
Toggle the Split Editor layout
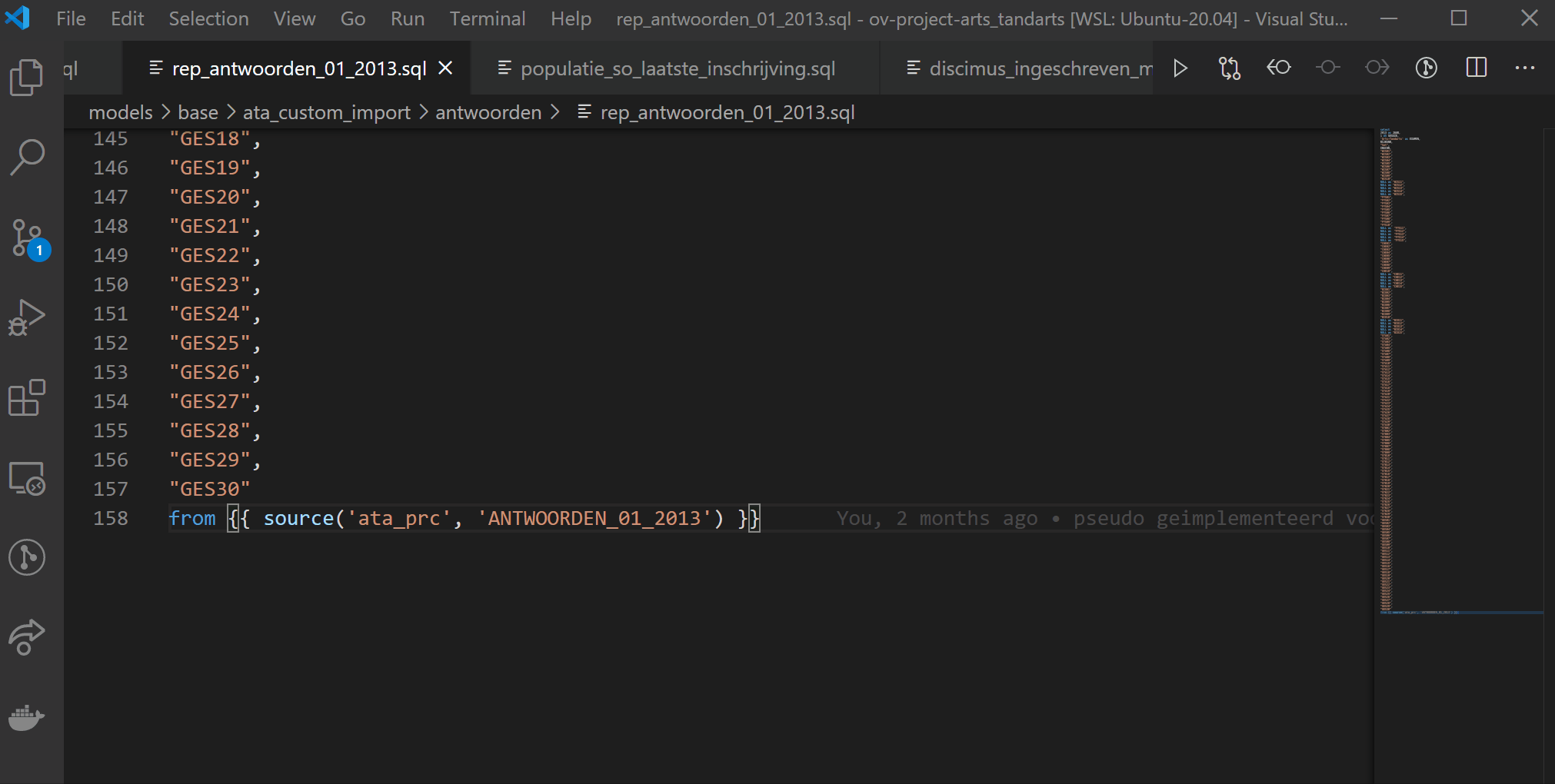(x=1477, y=68)
